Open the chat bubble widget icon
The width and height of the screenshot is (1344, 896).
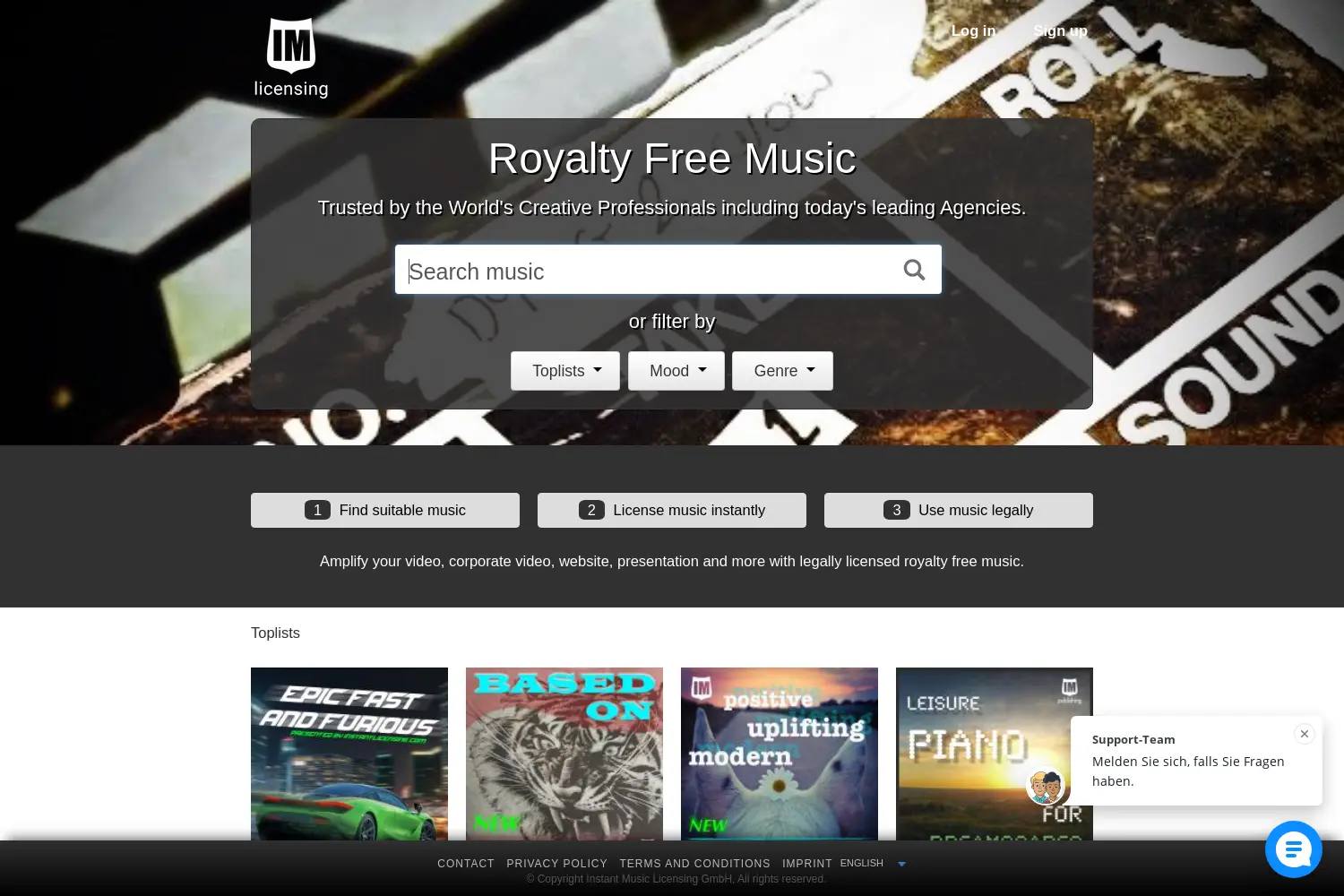(x=1294, y=849)
